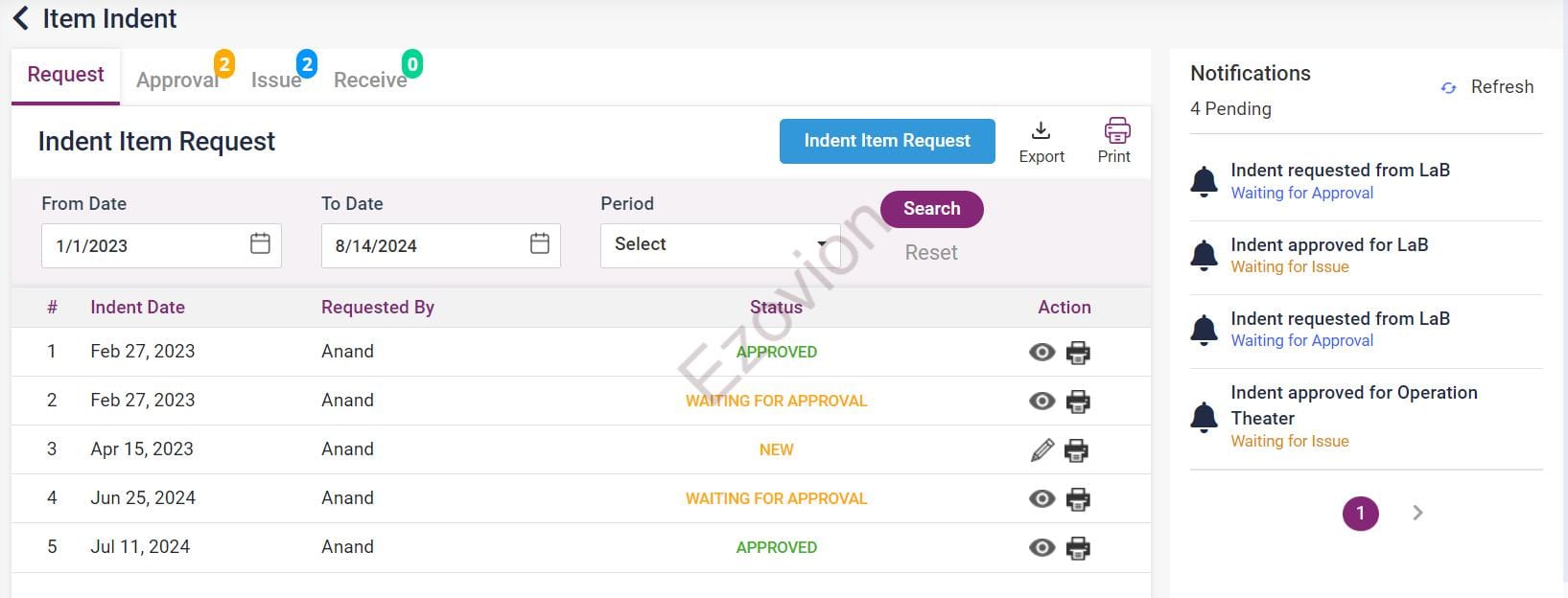Open calendar picker for From Date
This screenshot has width=1568, height=598.
pyautogui.click(x=260, y=244)
